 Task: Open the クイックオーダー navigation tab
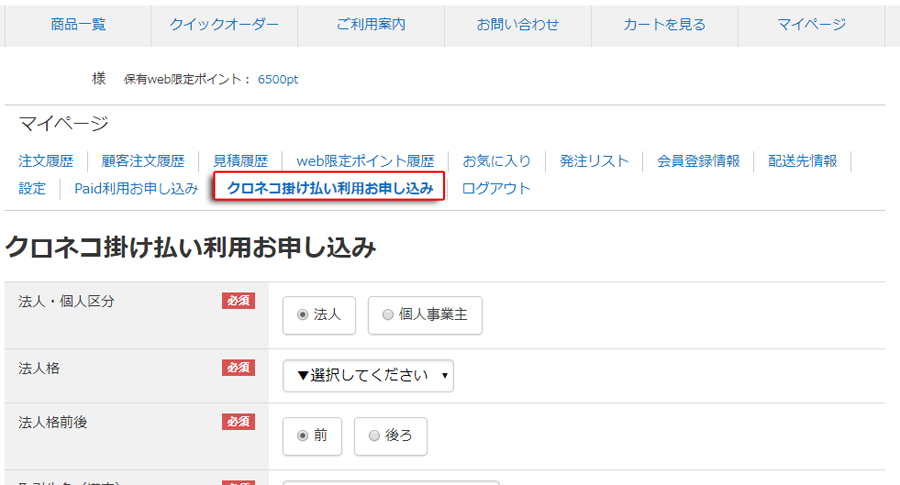click(x=224, y=25)
